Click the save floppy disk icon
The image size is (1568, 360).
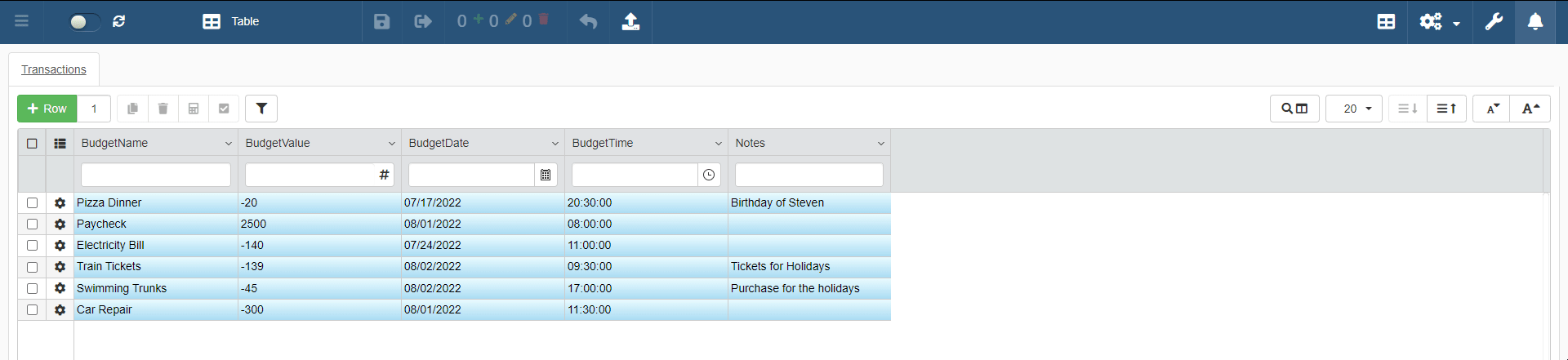381,21
